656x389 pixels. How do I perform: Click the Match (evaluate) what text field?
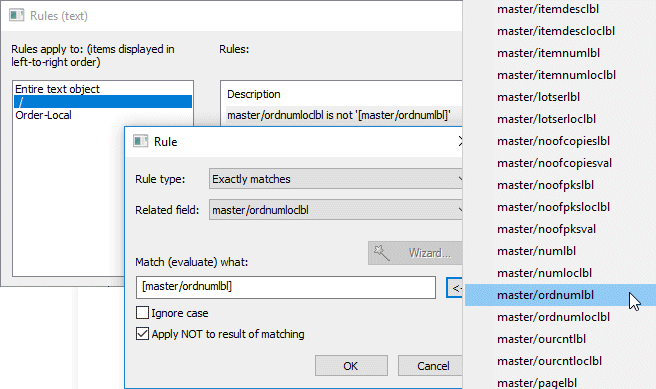pos(286,287)
